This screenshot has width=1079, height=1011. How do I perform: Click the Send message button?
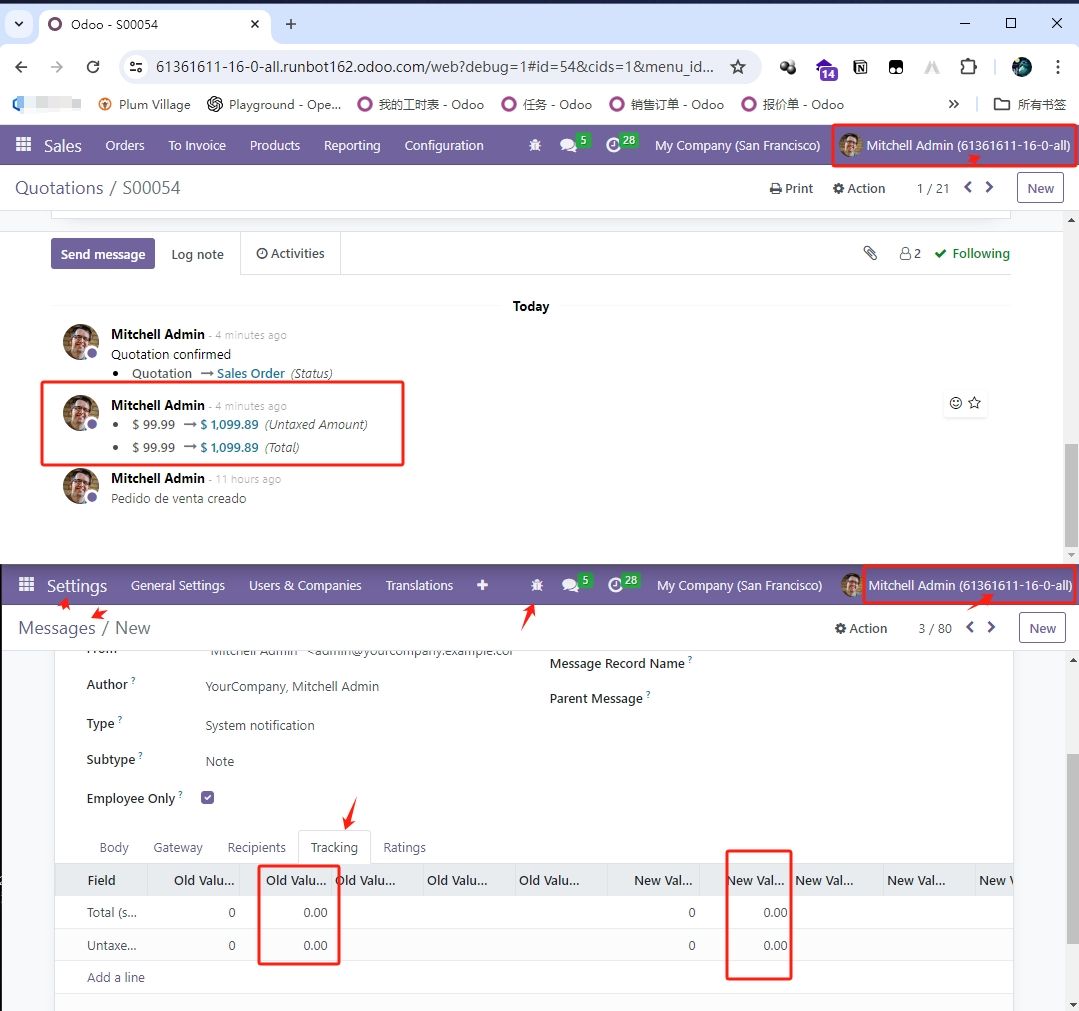click(x=103, y=254)
